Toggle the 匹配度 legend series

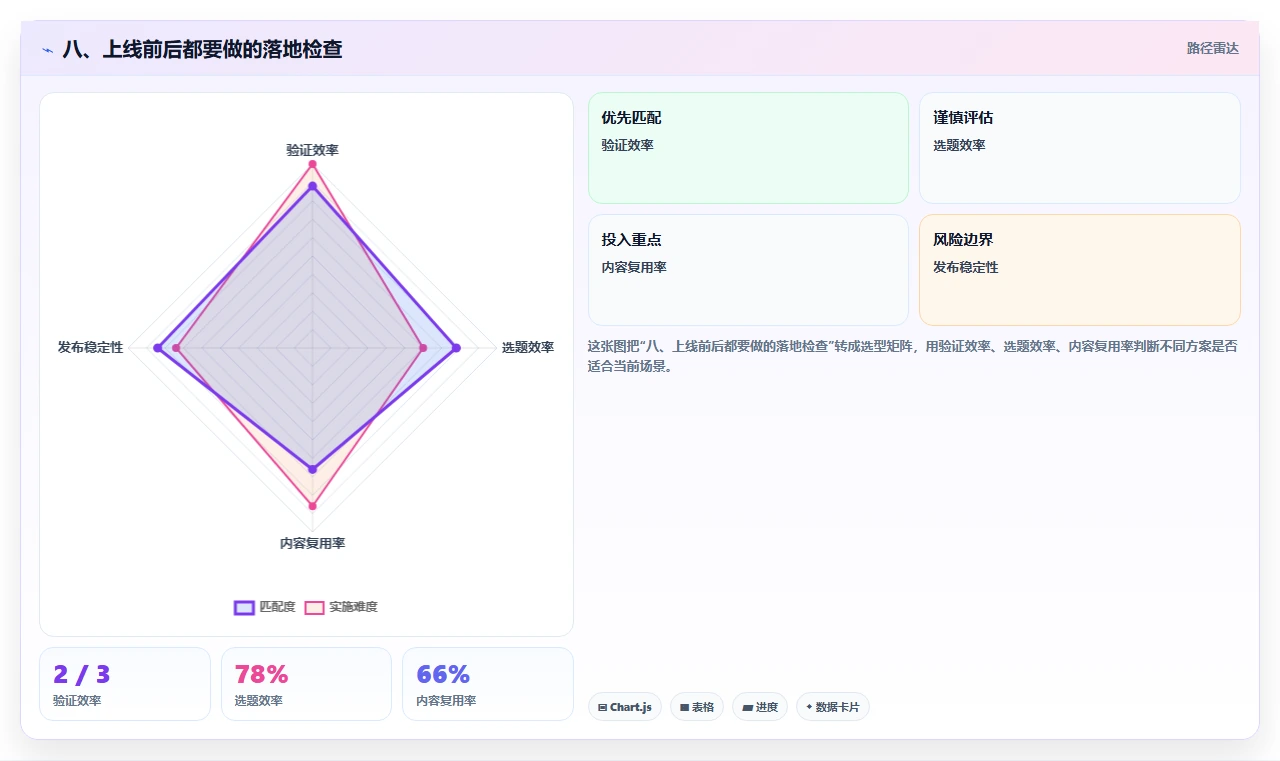click(265, 607)
